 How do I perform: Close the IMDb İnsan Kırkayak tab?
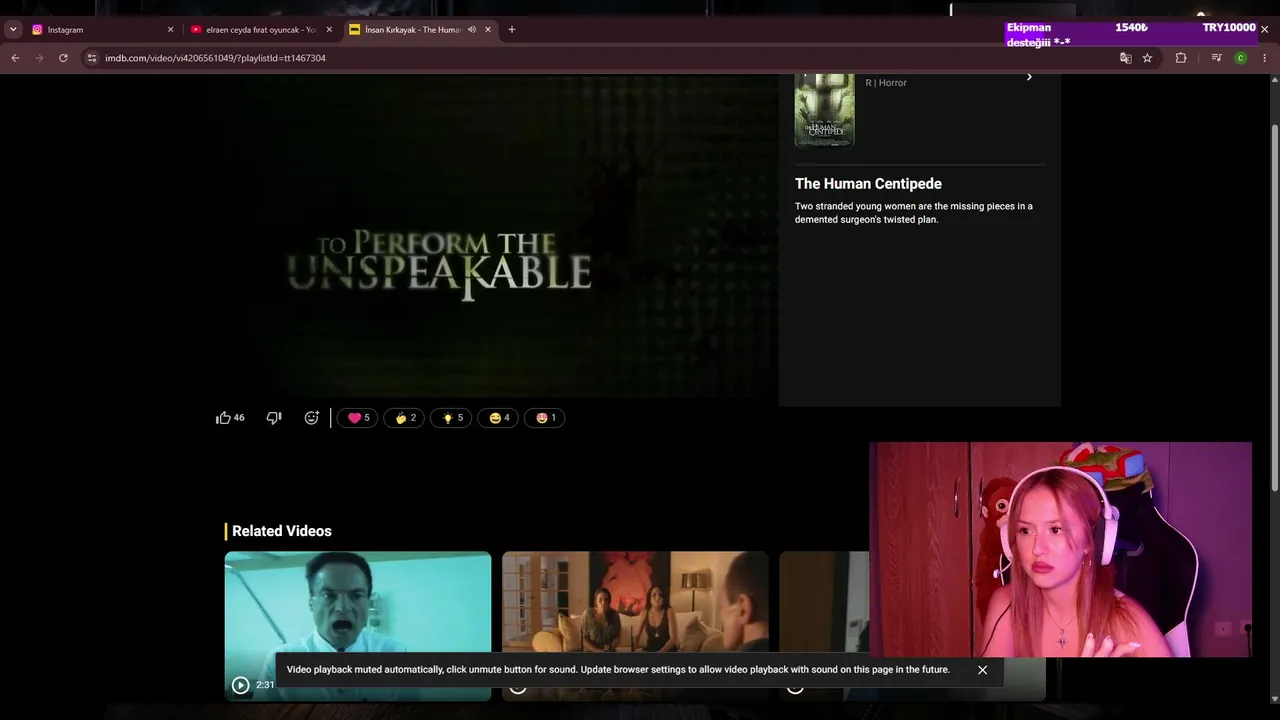click(x=488, y=30)
